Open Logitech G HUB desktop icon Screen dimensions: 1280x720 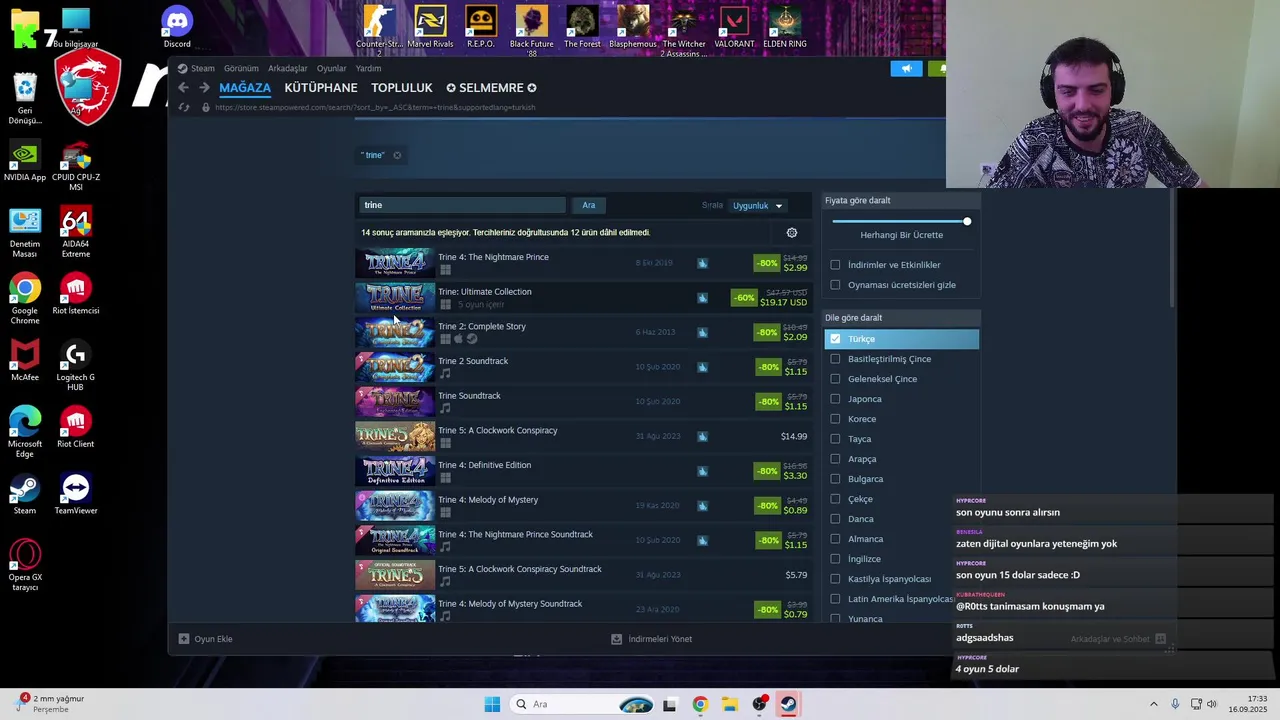(x=76, y=366)
